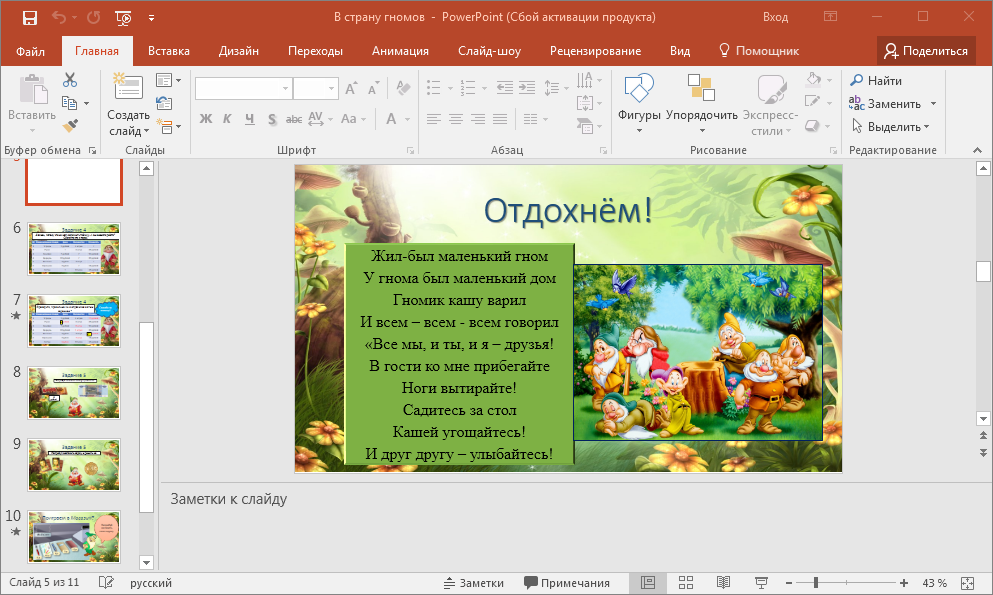Click the Shapes (Фигуры) icon
The width and height of the screenshot is (993, 595).
tap(639, 89)
